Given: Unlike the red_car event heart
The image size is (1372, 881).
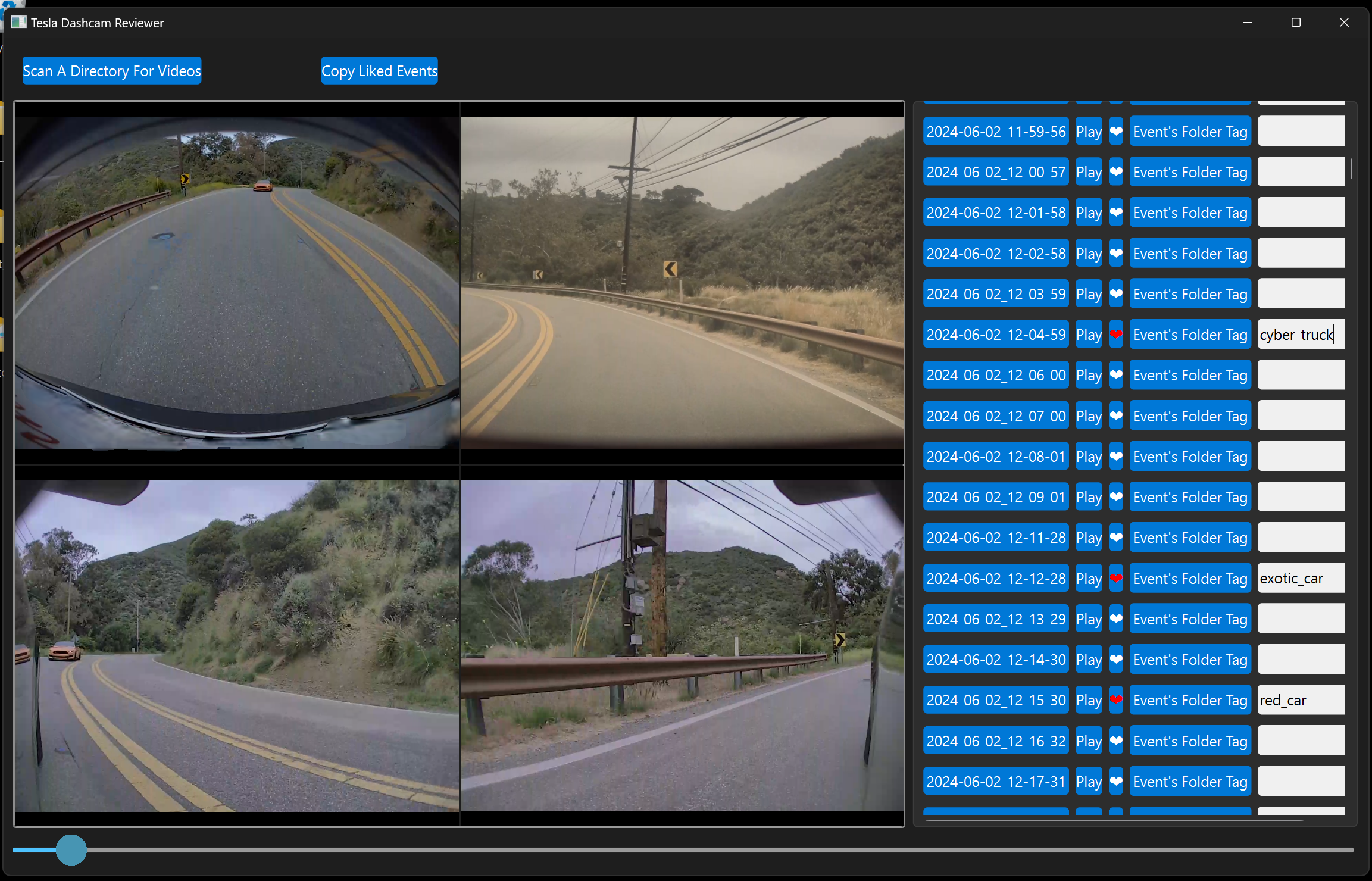Looking at the screenshot, I should pyautogui.click(x=1116, y=700).
